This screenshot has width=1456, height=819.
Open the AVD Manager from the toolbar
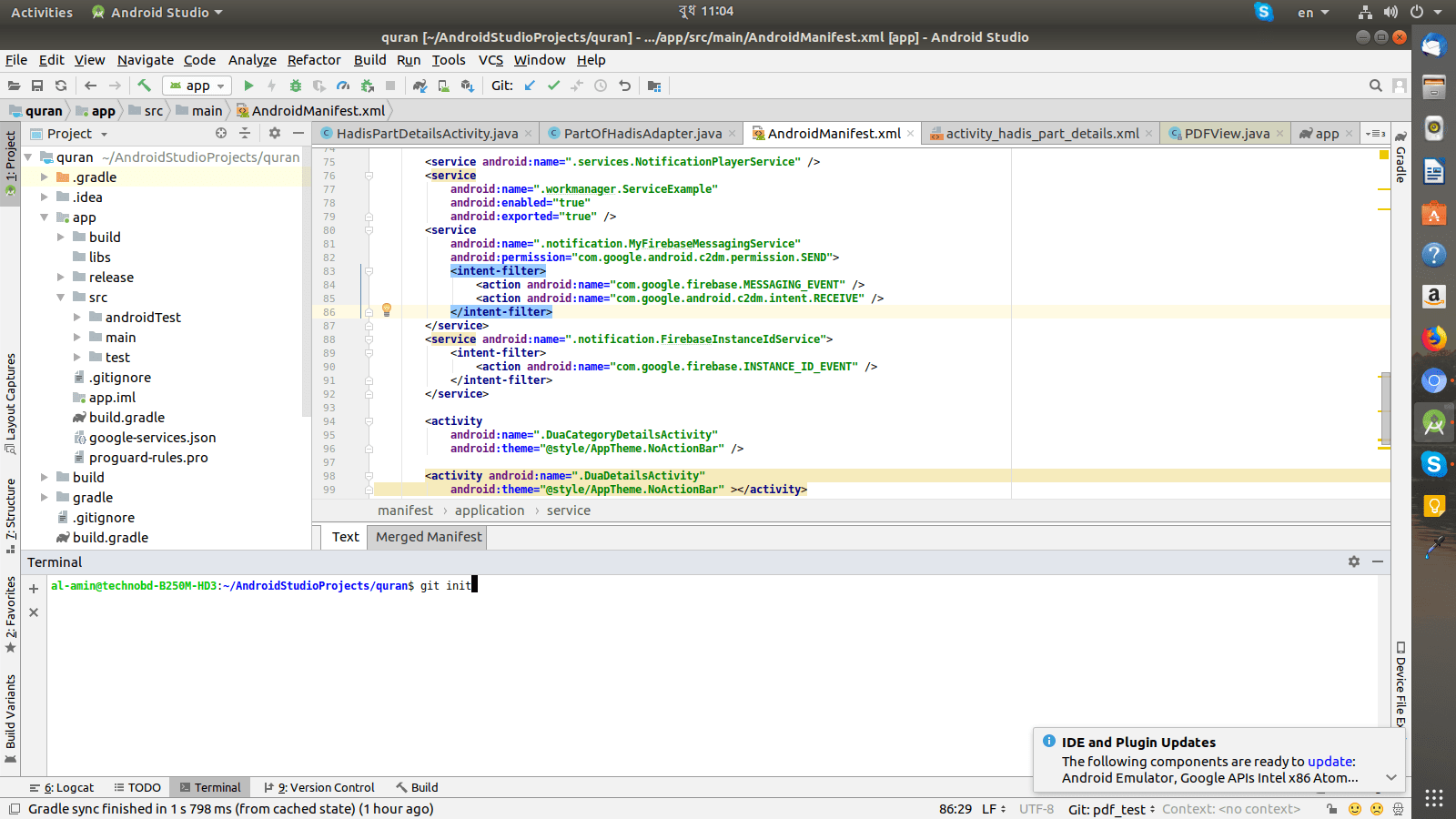coord(443,86)
